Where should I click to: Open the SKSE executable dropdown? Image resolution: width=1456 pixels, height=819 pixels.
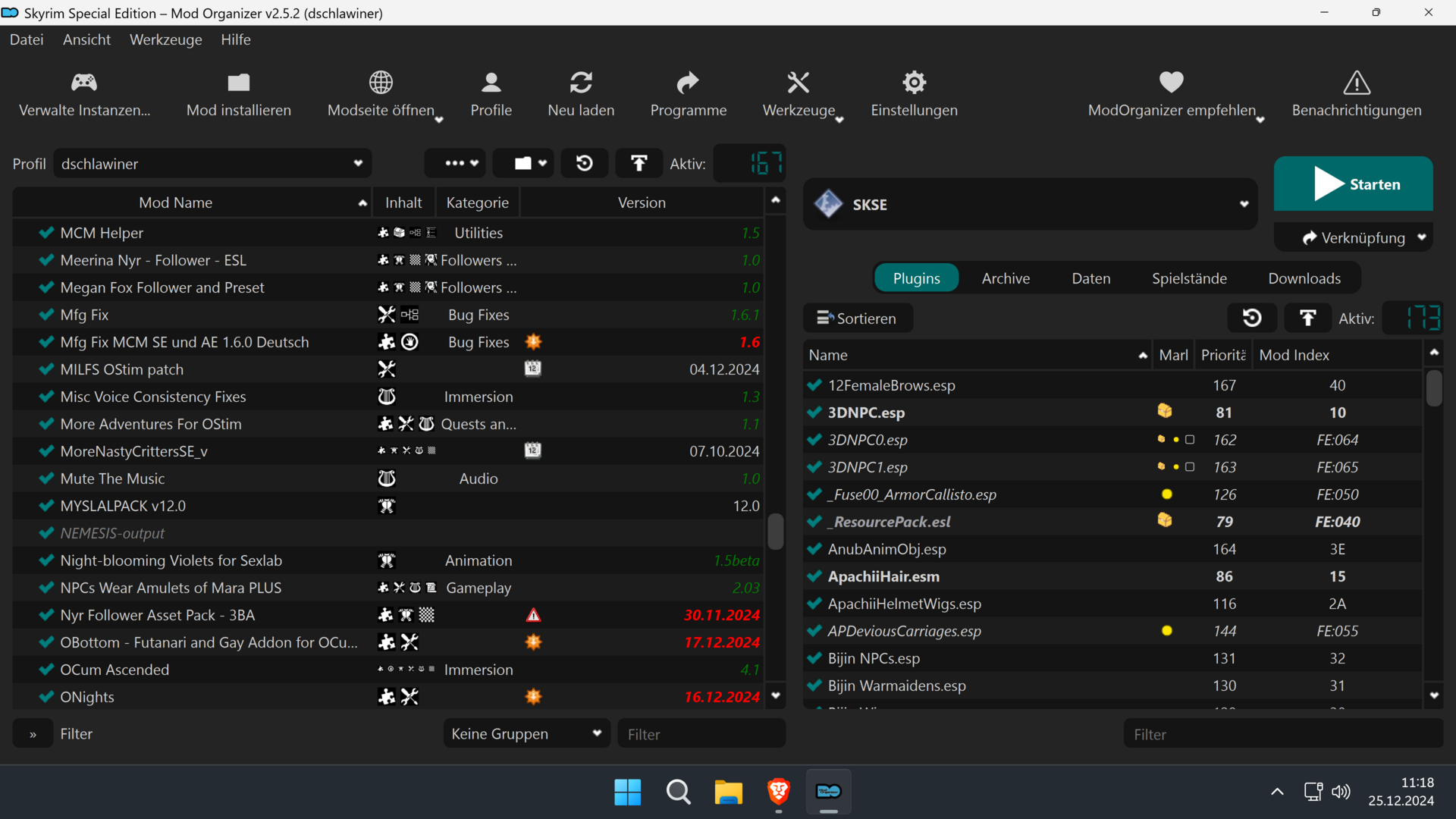pyautogui.click(x=1030, y=204)
